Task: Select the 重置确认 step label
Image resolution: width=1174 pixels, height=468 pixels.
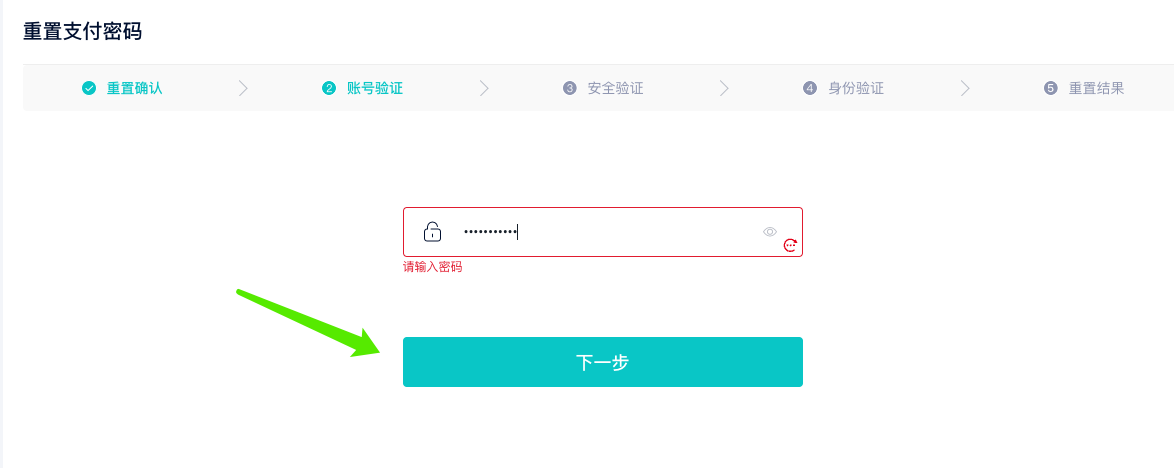Action: (135, 88)
